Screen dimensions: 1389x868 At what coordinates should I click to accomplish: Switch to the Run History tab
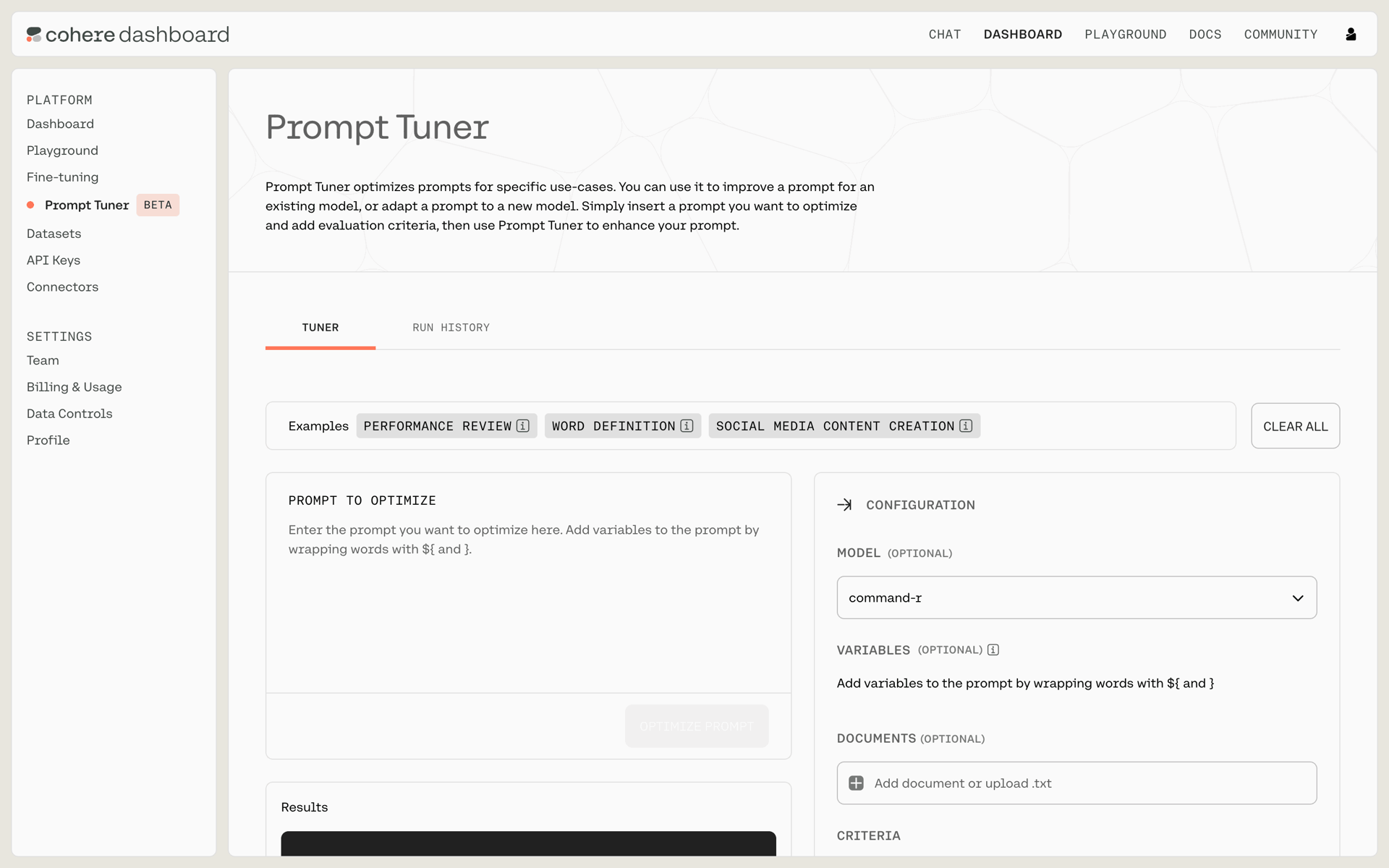451,328
